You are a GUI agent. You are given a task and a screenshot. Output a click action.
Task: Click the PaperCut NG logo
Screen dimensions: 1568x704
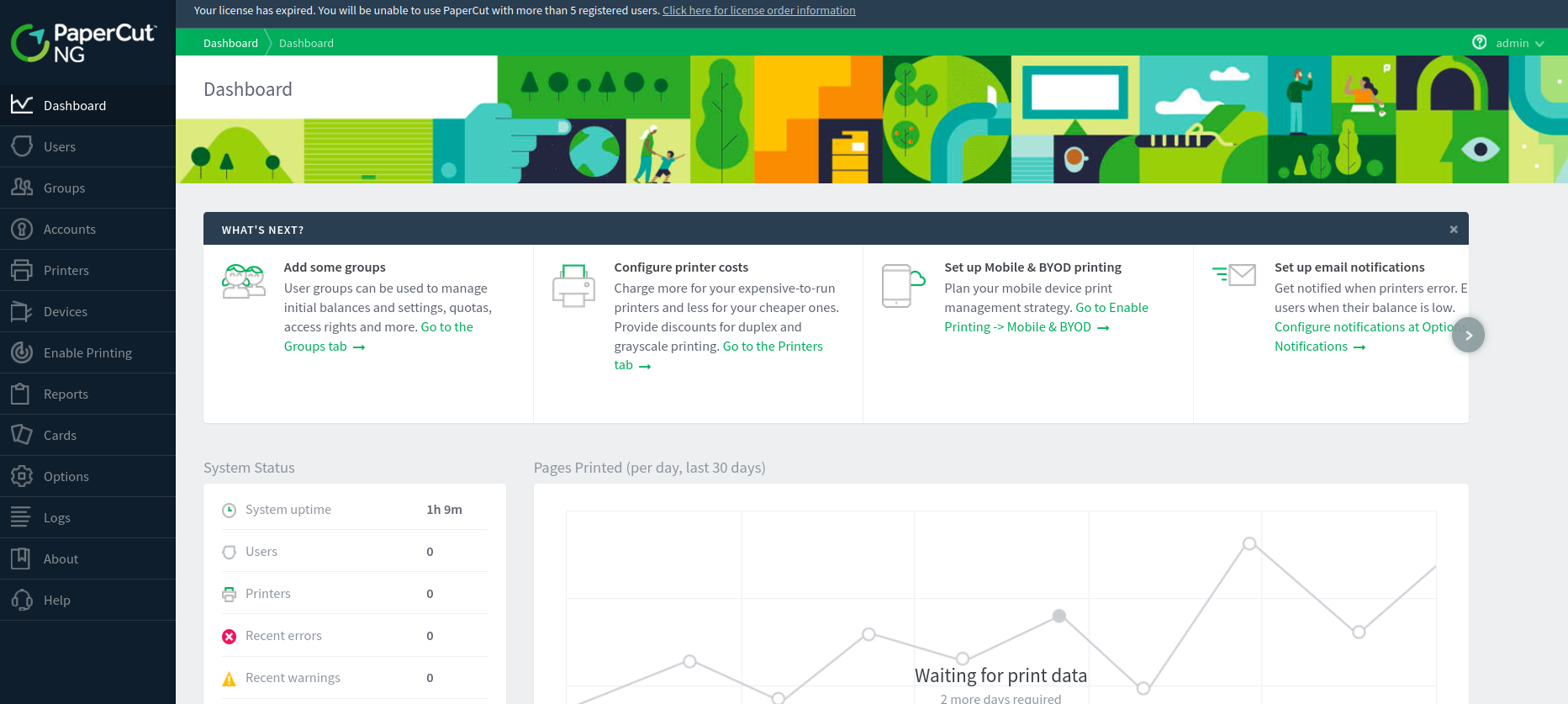click(x=83, y=43)
